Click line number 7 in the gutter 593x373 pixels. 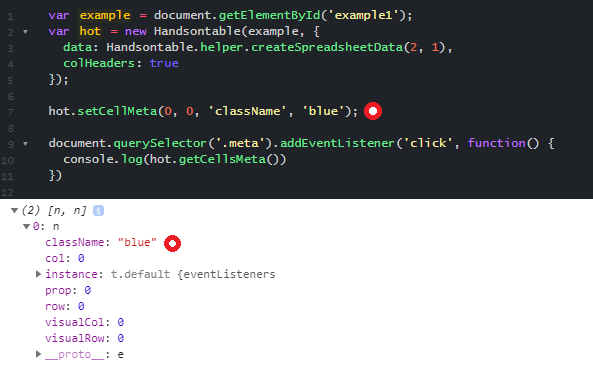pos(10,112)
